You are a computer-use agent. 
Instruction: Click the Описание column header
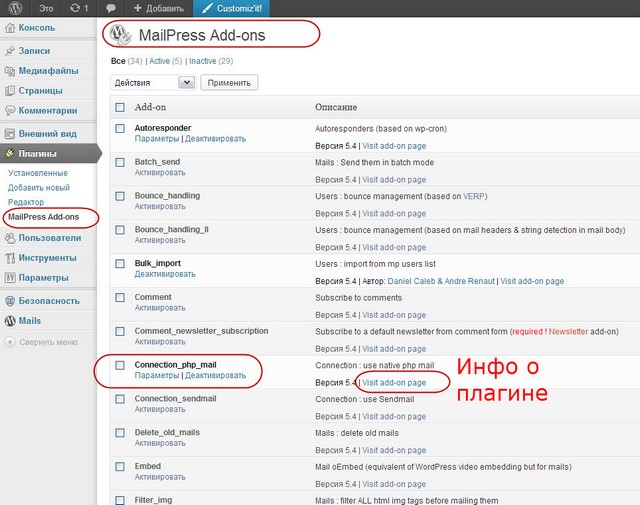[x=336, y=107]
